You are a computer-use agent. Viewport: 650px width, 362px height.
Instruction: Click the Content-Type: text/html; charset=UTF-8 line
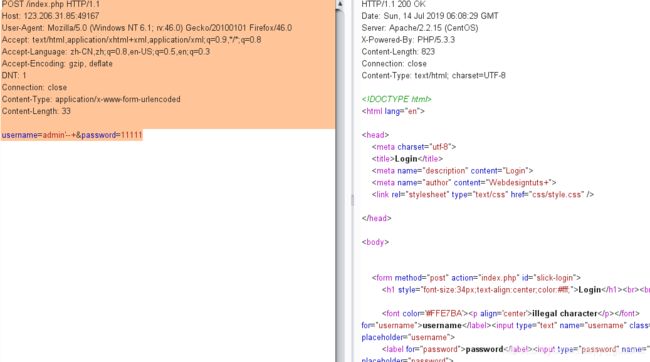(433, 75)
